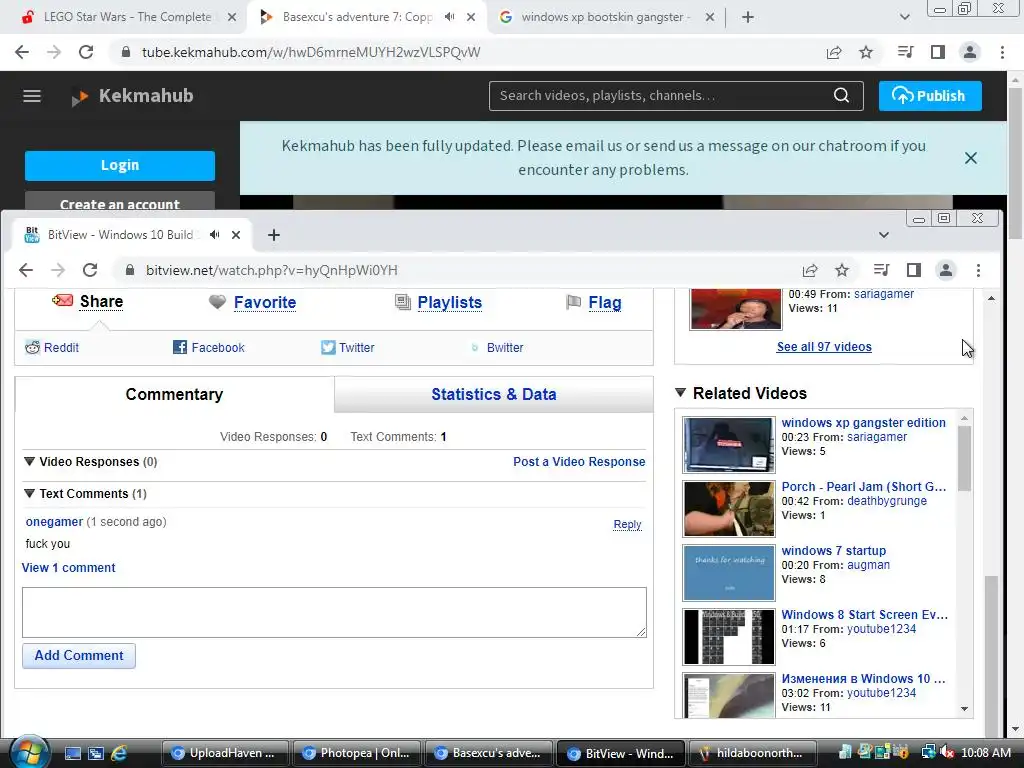Bookmark the Kekmahub page with star icon
The width and height of the screenshot is (1024, 768).
[866, 52]
